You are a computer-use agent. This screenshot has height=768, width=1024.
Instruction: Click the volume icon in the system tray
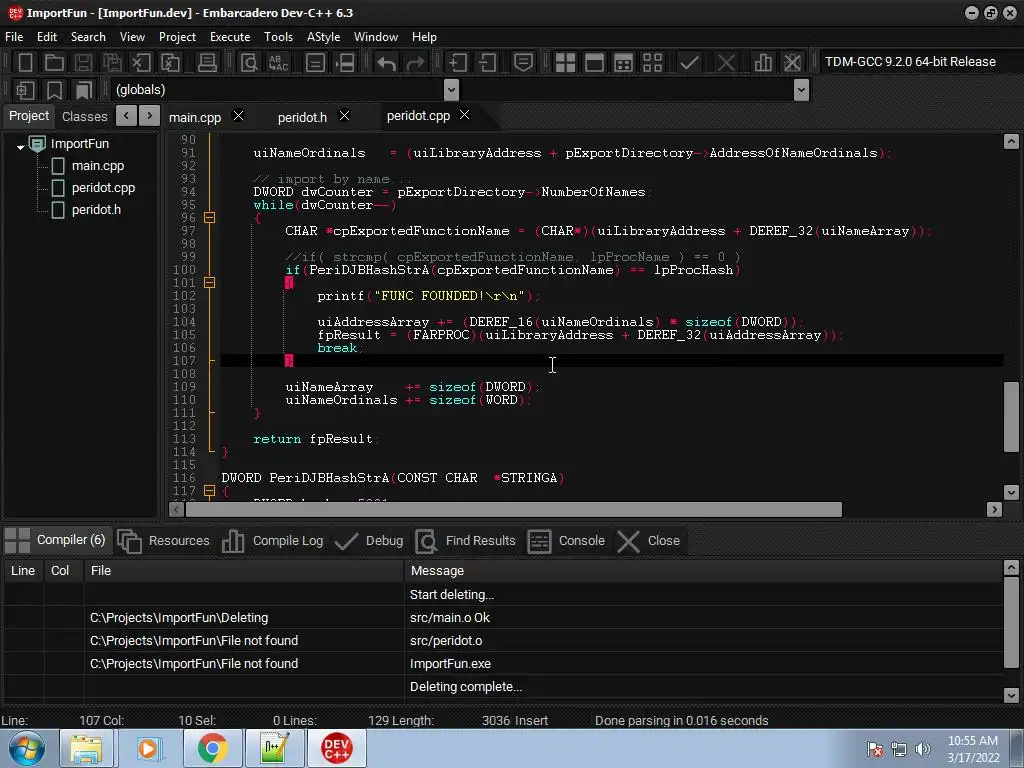click(x=922, y=749)
